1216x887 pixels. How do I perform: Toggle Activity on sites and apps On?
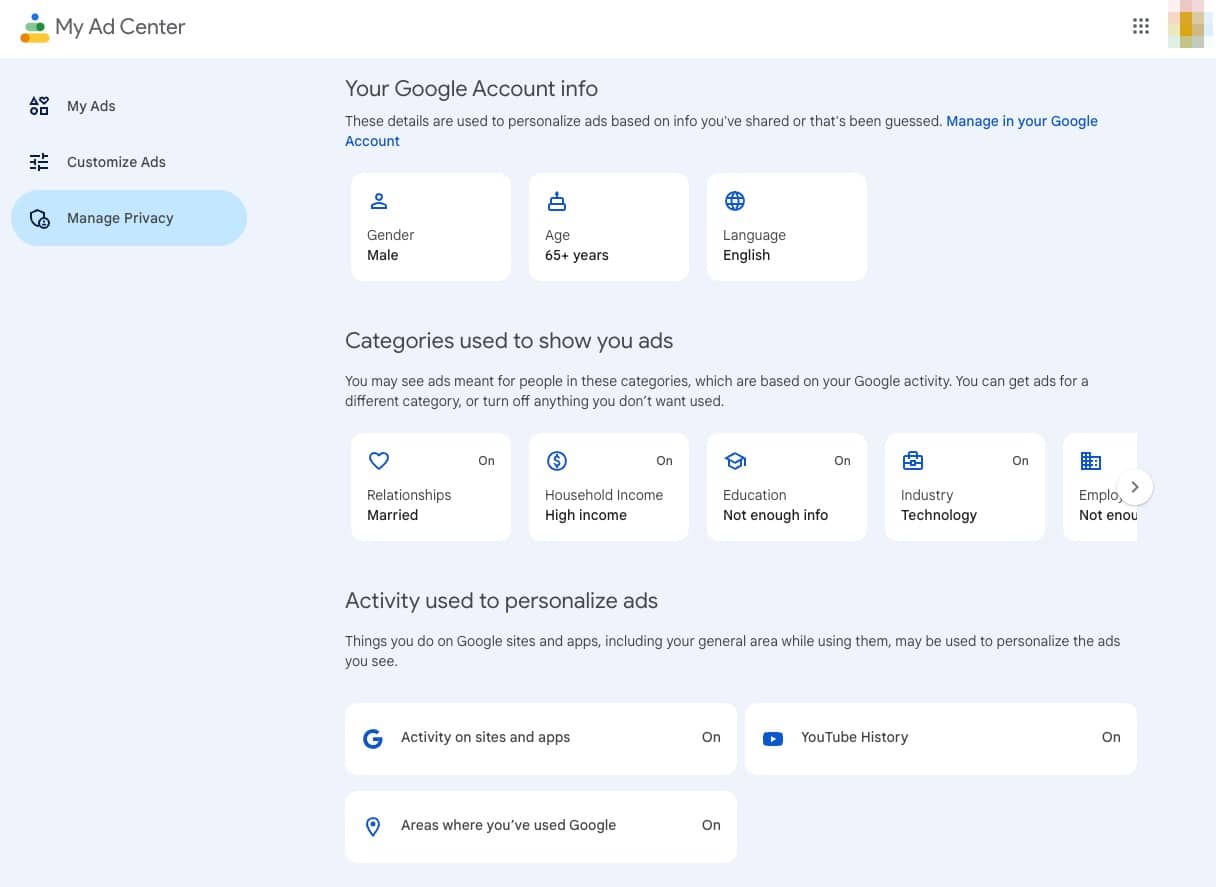tap(711, 737)
